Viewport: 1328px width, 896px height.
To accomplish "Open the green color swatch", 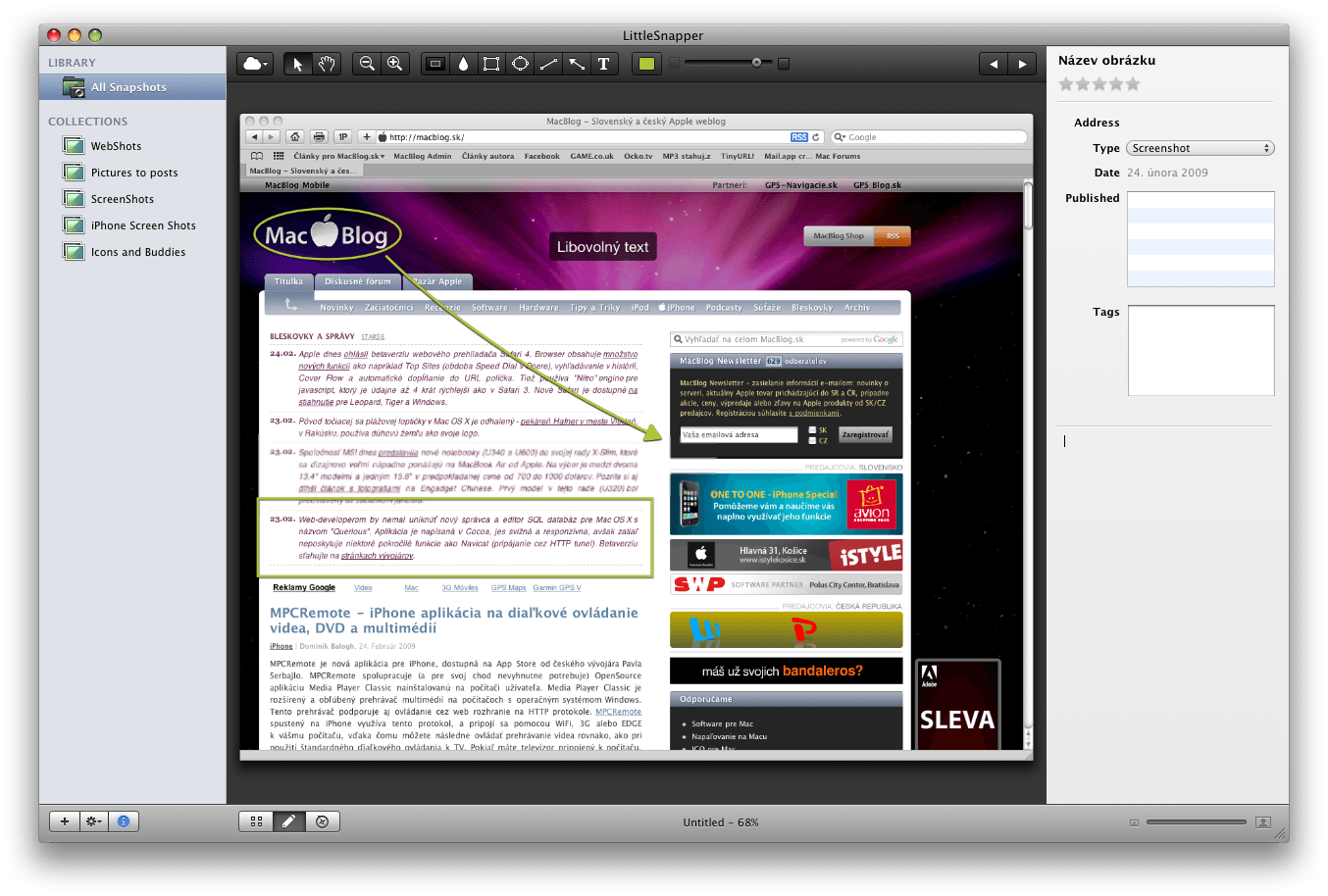I will point(646,64).
